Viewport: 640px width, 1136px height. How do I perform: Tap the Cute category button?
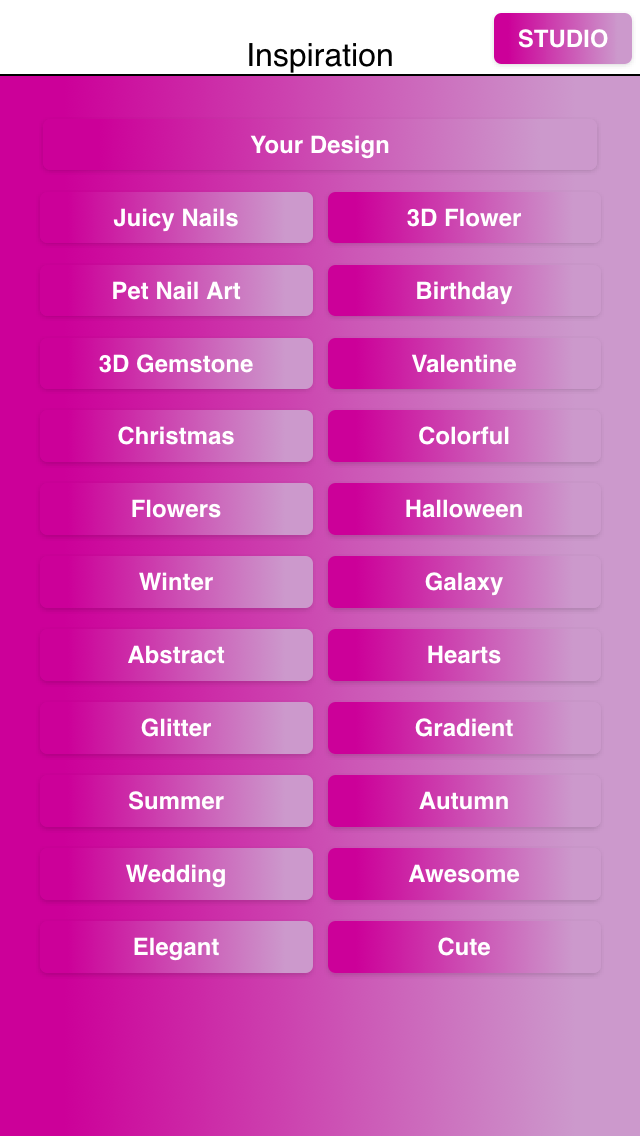coord(464,947)
